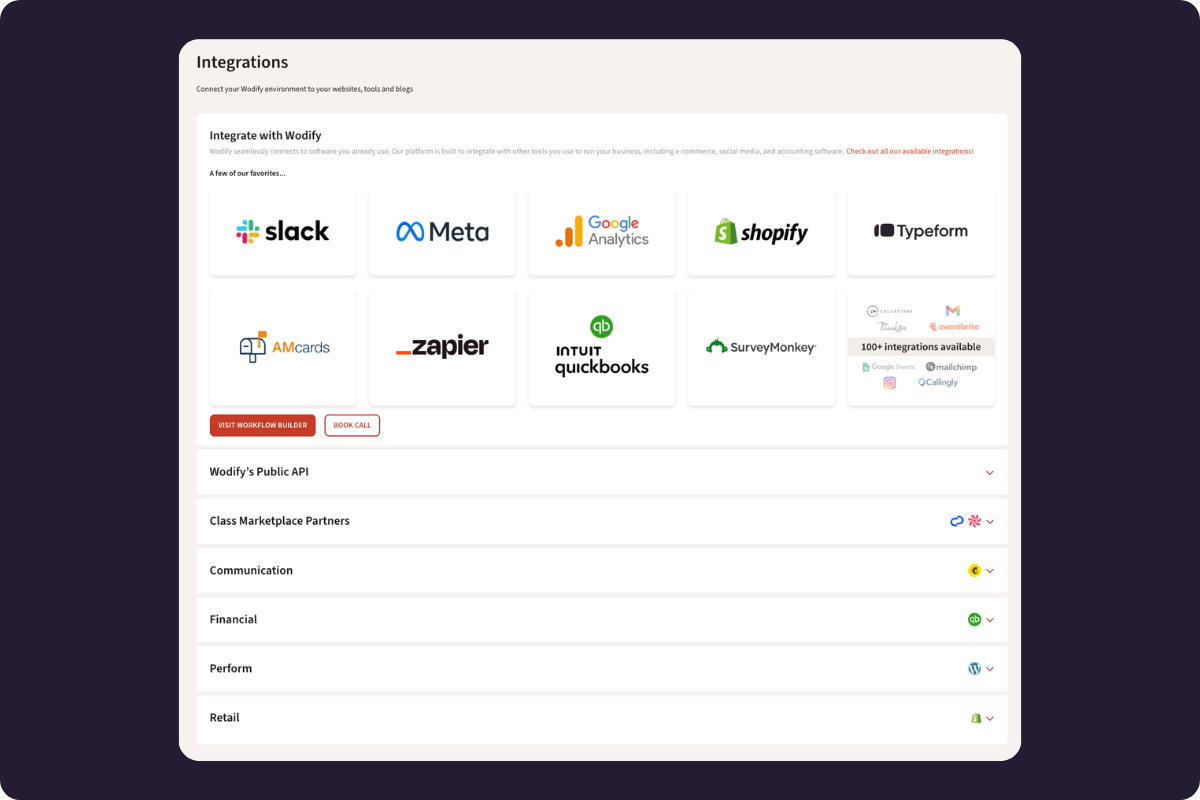Click the Shopify bag icon in Retail row
This screenshot has height=800, width=1200.
[976, 718]
